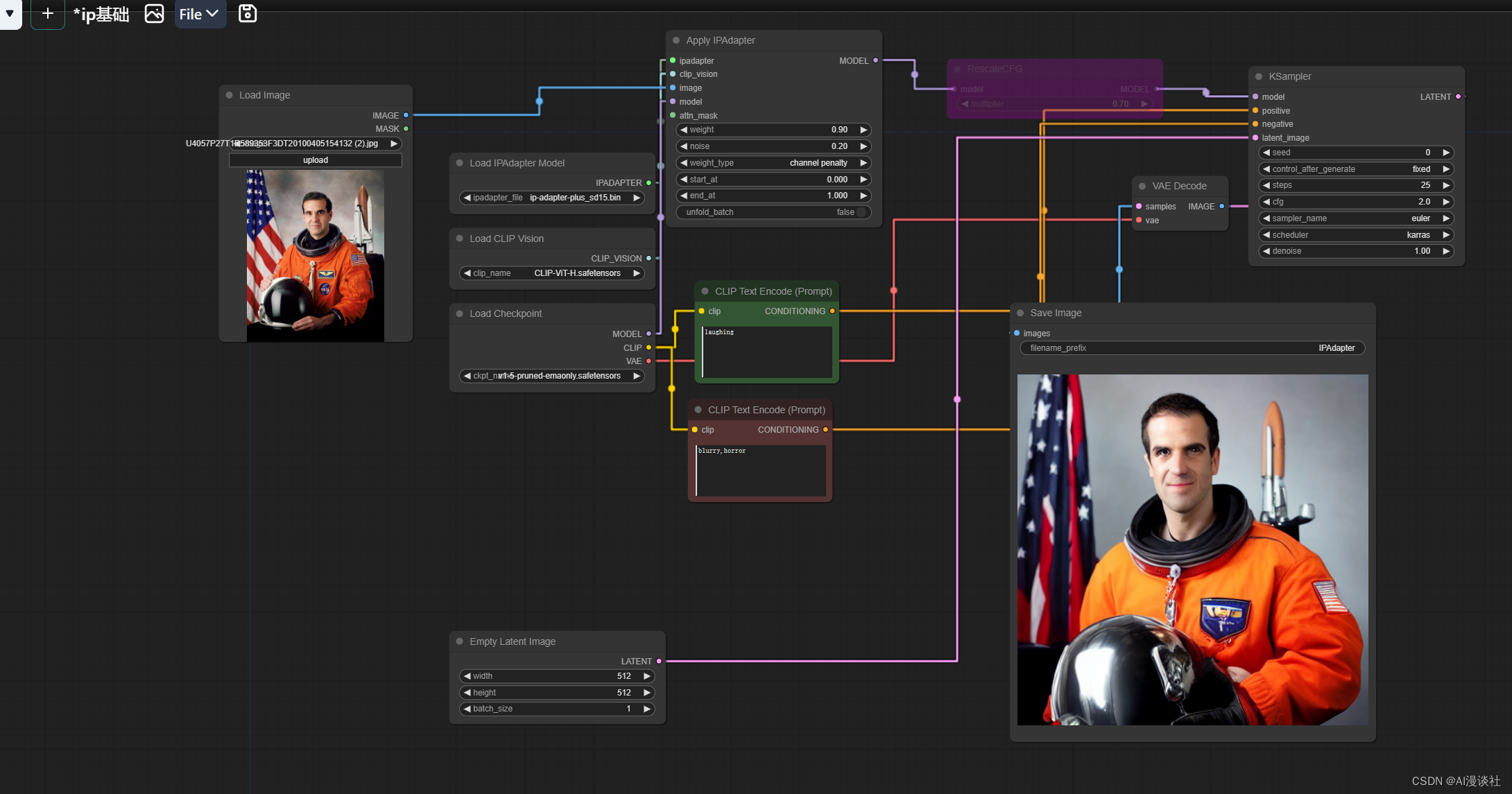
Task: Click the image gallery icon in top bar
Action: coord(154,13)
